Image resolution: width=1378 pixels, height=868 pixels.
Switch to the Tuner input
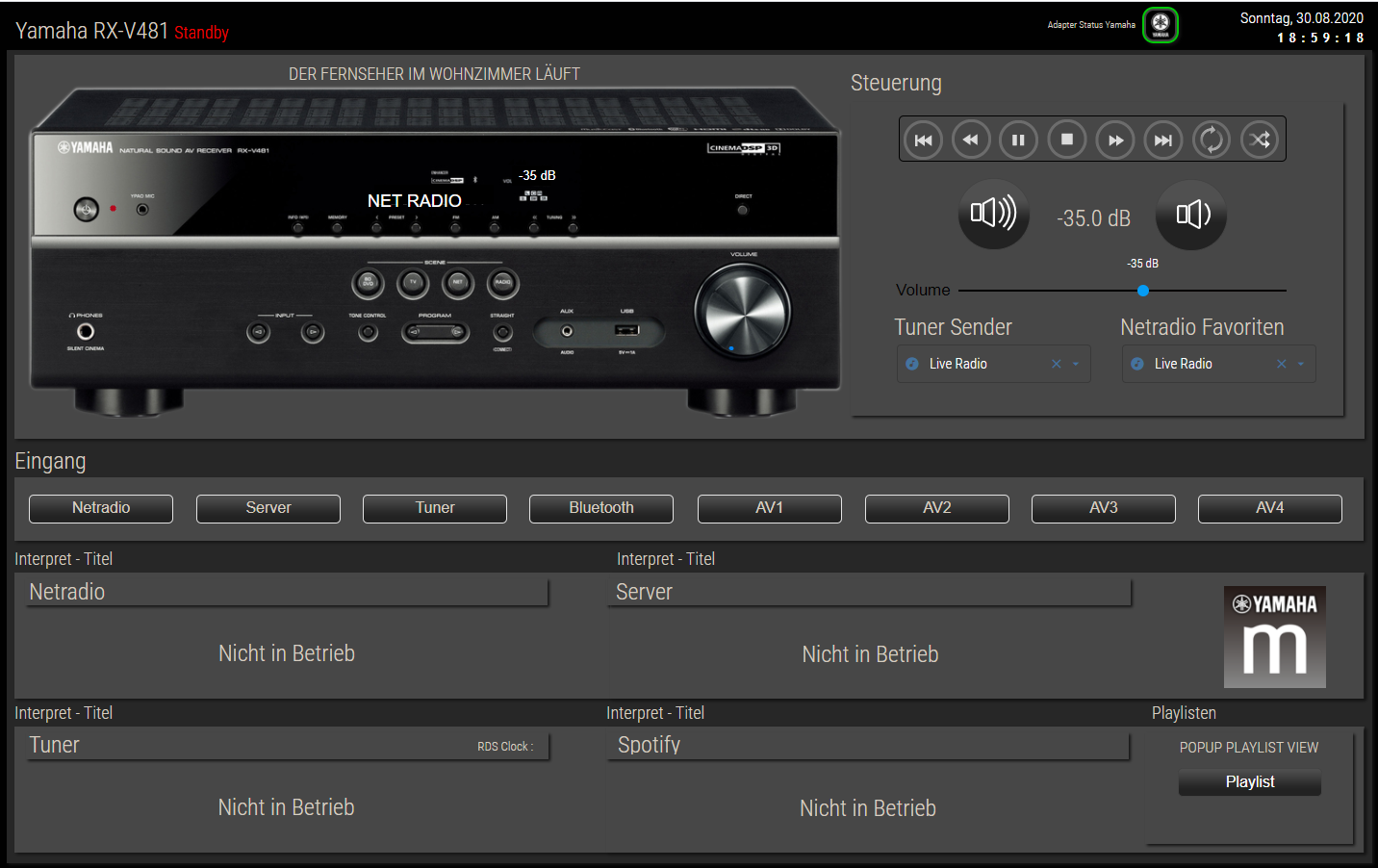[x=435, y=508]
